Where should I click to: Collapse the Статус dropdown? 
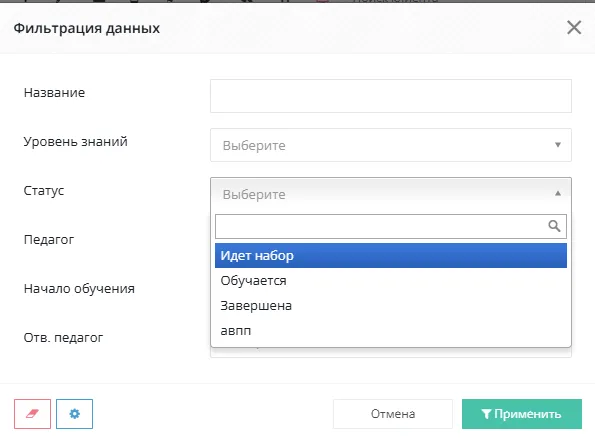(391, 194)
